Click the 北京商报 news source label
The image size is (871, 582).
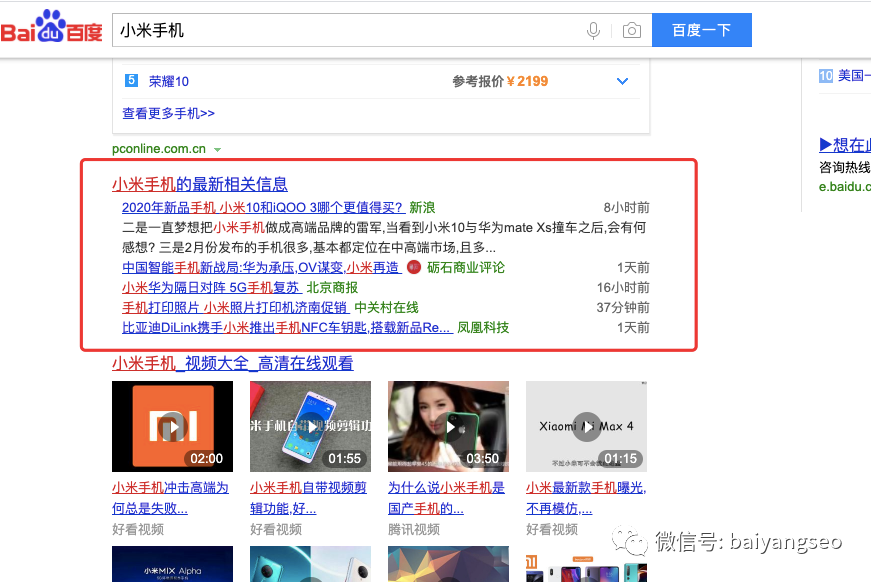[x=332, y=288]
